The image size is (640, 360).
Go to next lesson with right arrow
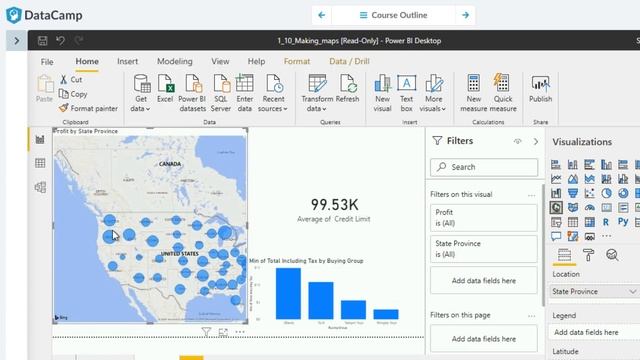click(465, 15)
